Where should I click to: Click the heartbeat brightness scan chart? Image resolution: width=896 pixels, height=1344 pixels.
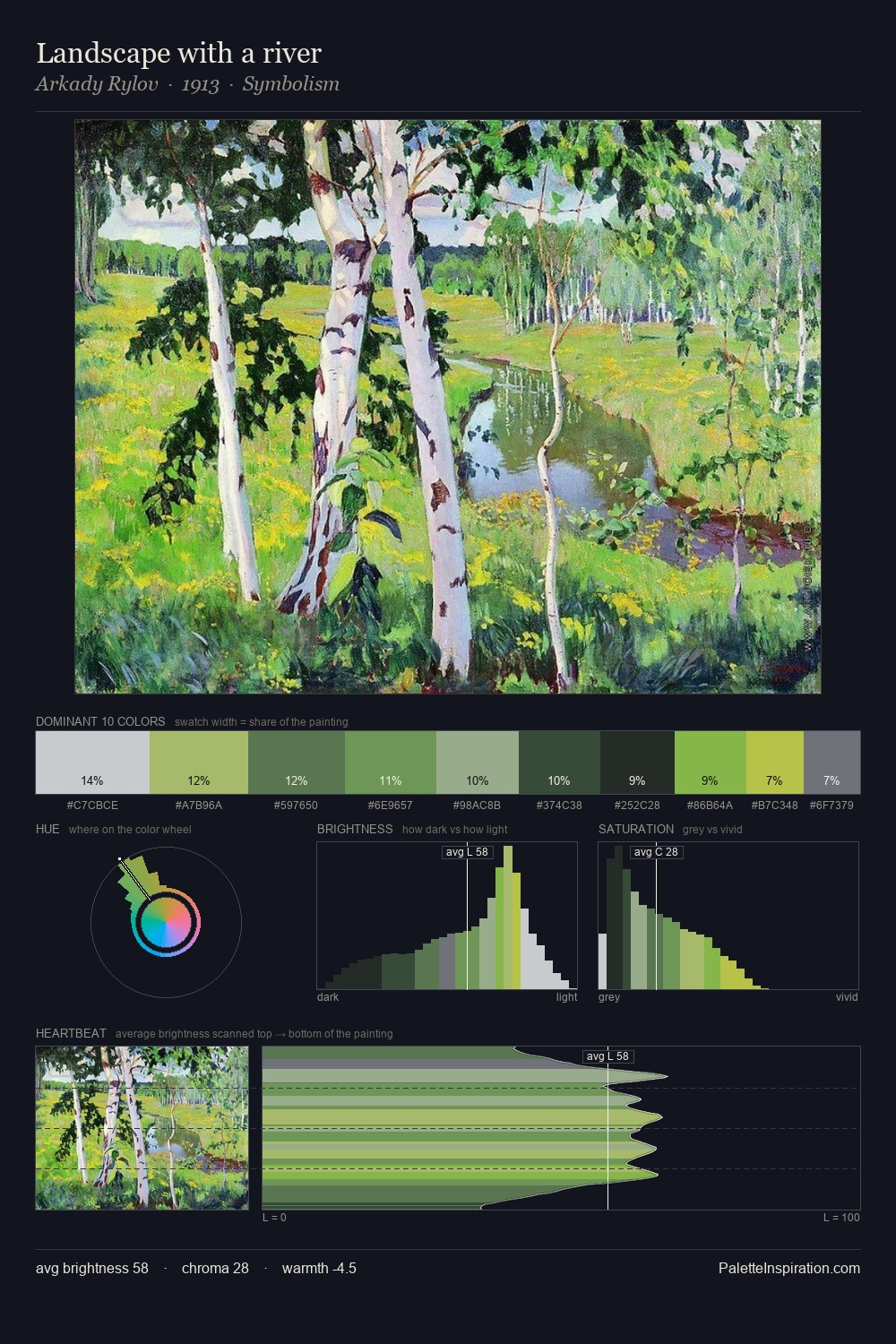click(561, 1128)
